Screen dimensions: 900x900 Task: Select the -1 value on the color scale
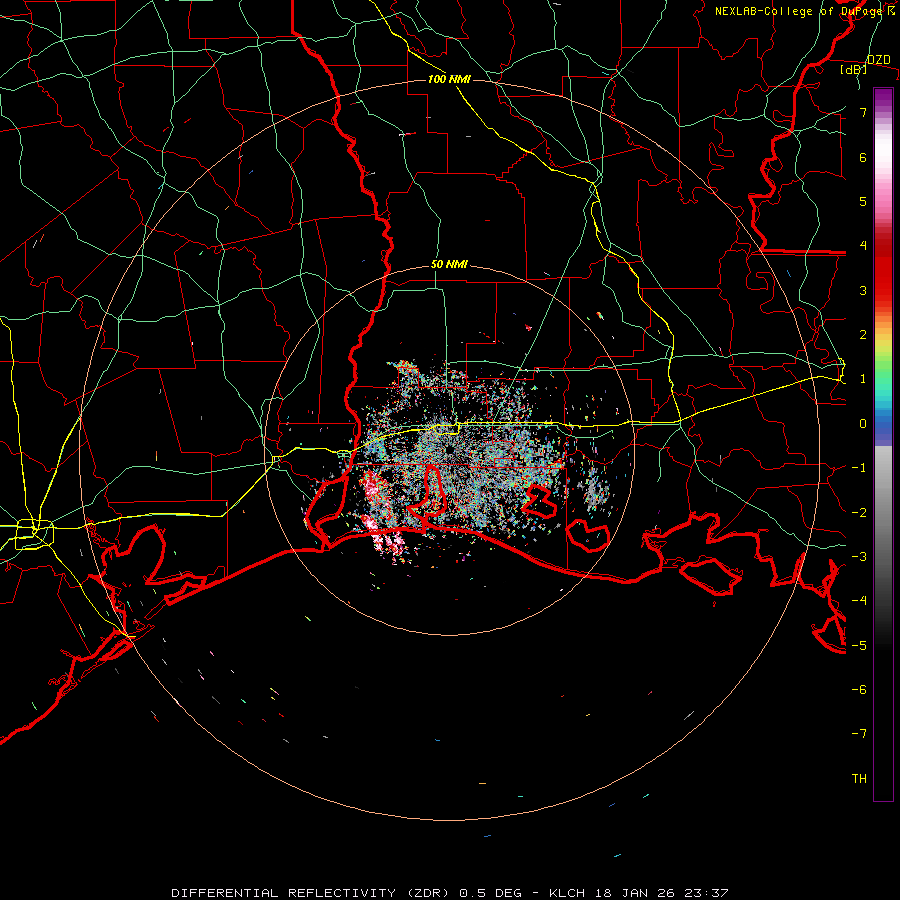coord(859,468)
